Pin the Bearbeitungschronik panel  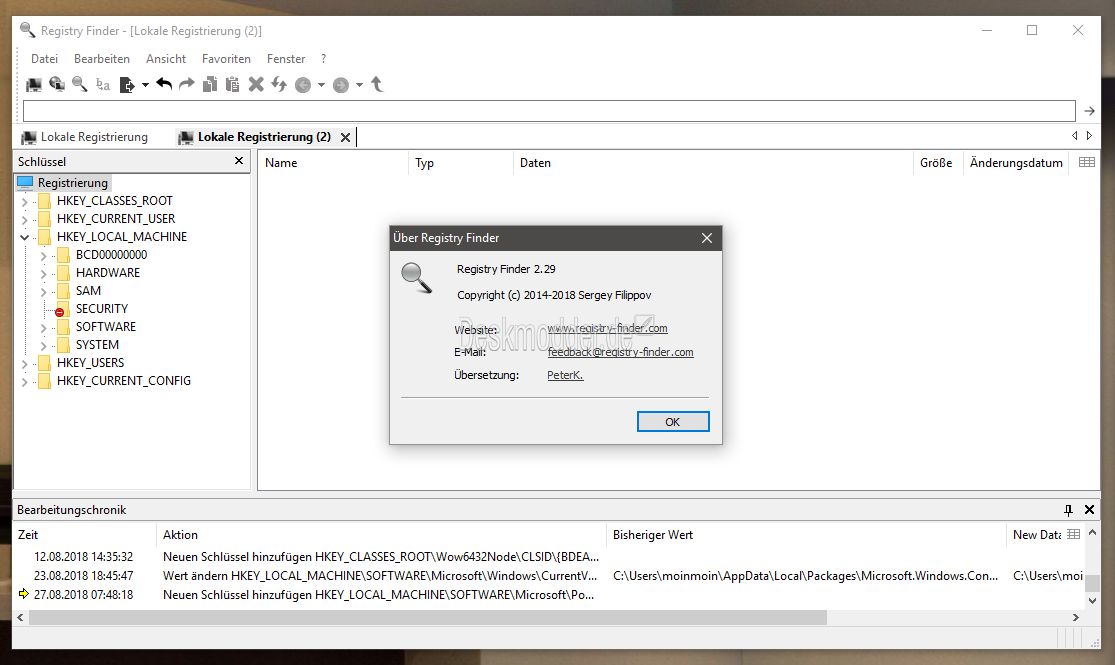(x=1068, y=510)
